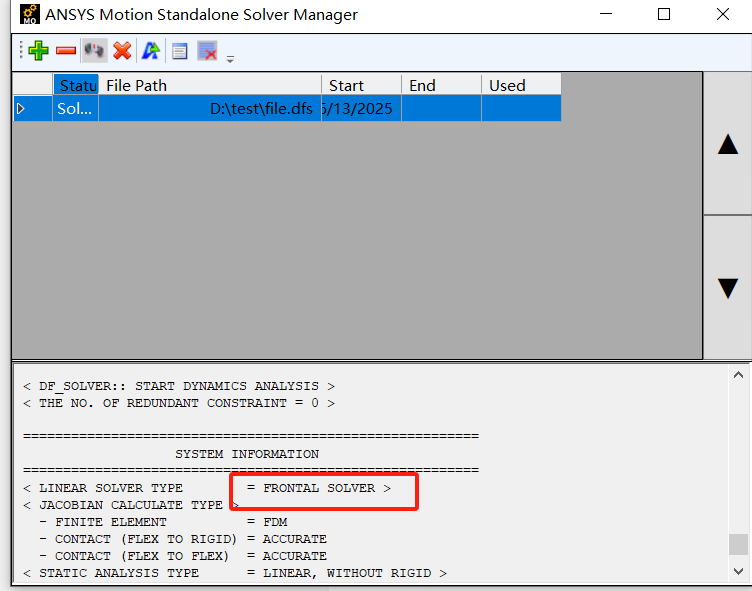This screenshot has width=752, height=591.
Task: Maximize the Solver Manager window
Action: click(x=664, y=14)
